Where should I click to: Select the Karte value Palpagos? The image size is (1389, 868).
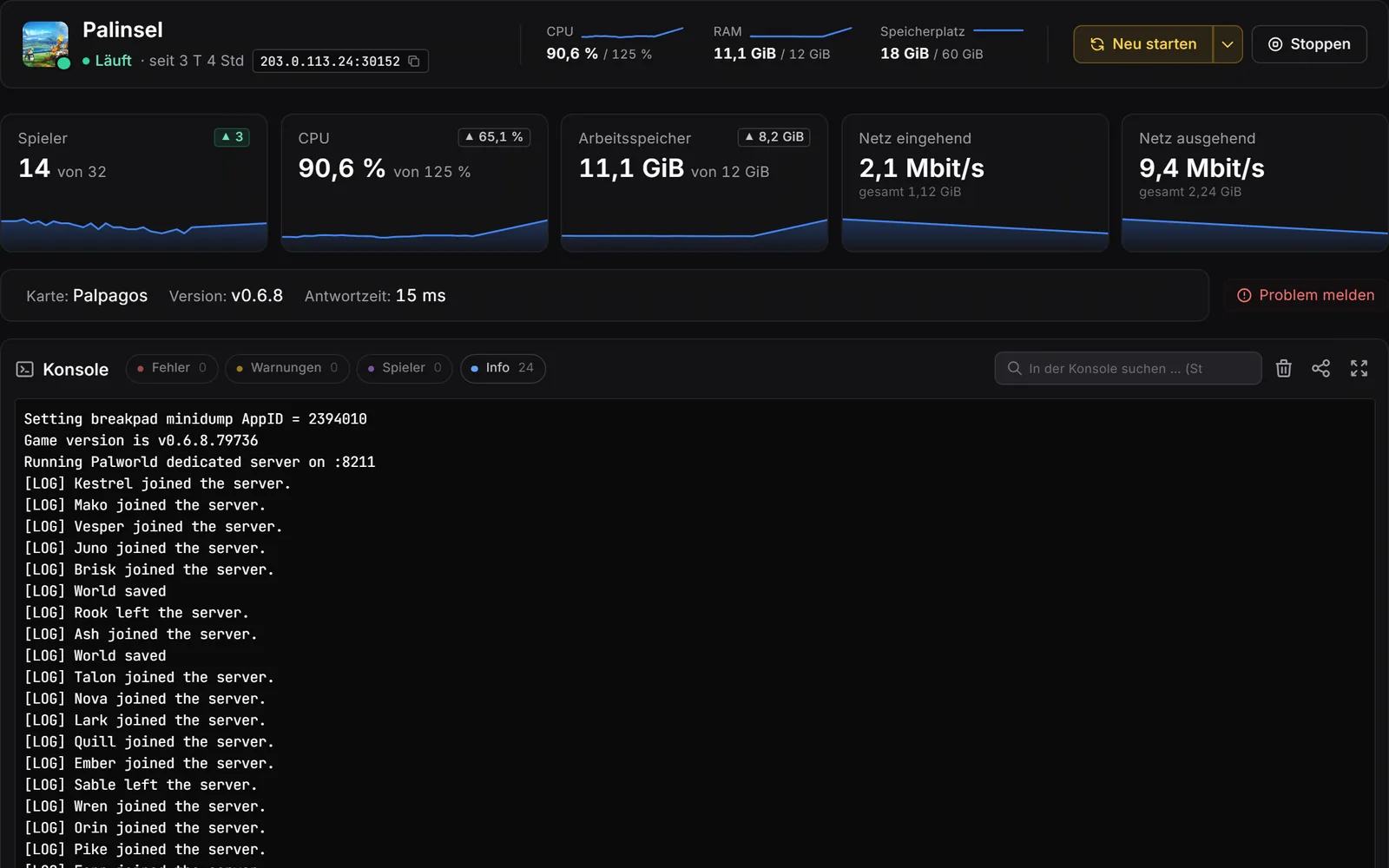click(110, 295)
